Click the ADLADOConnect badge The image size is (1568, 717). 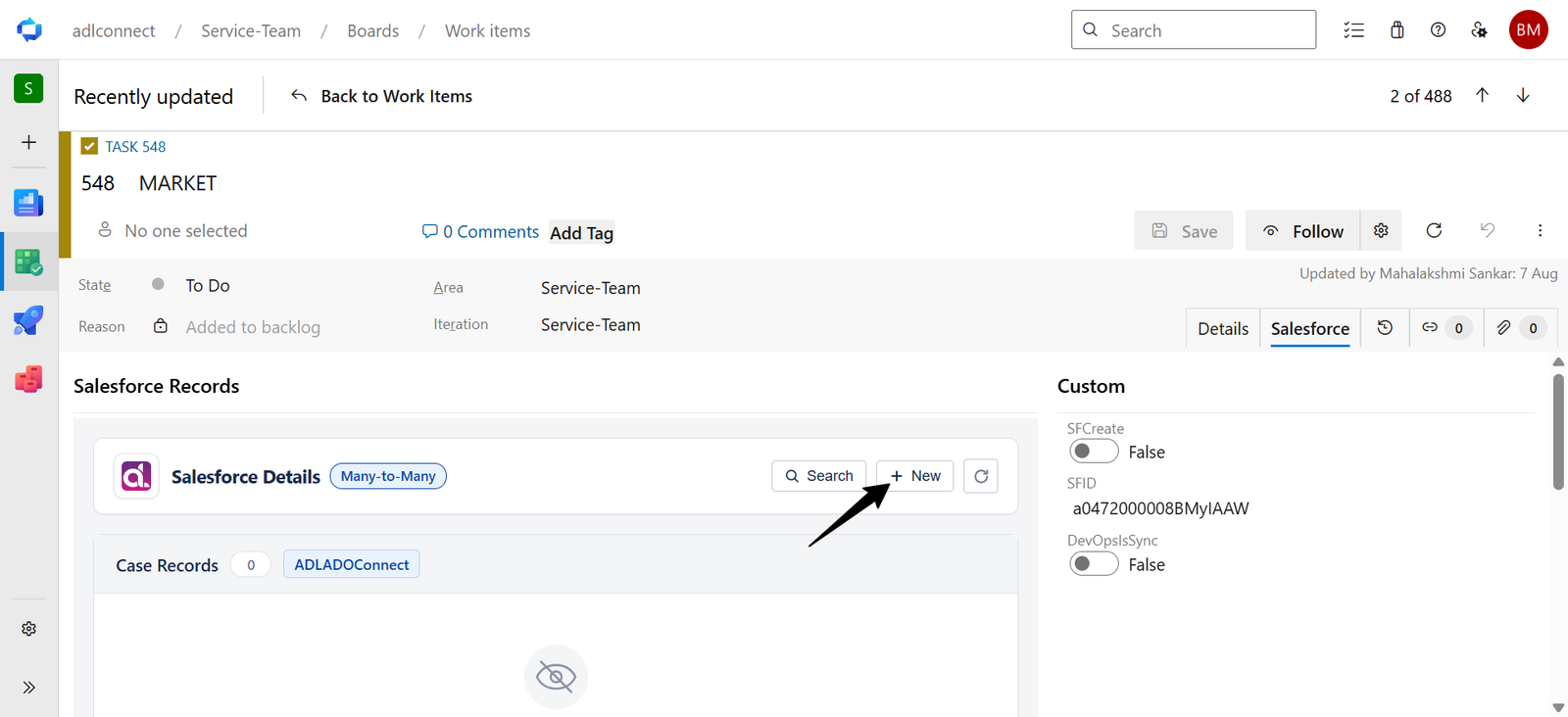pyautogui.click(x=352, y=564)
